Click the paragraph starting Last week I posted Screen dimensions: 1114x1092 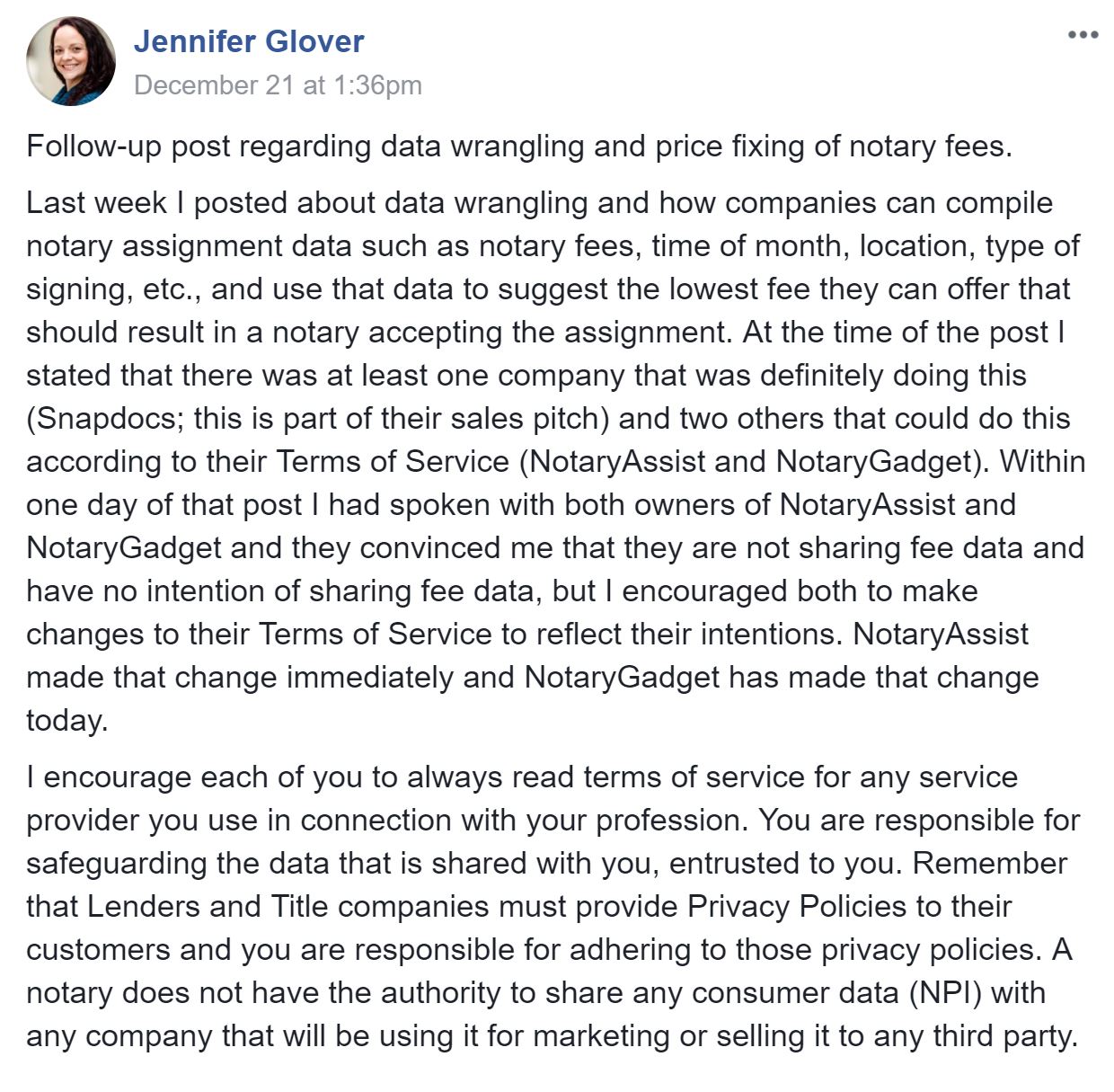(x=556, y=461)
